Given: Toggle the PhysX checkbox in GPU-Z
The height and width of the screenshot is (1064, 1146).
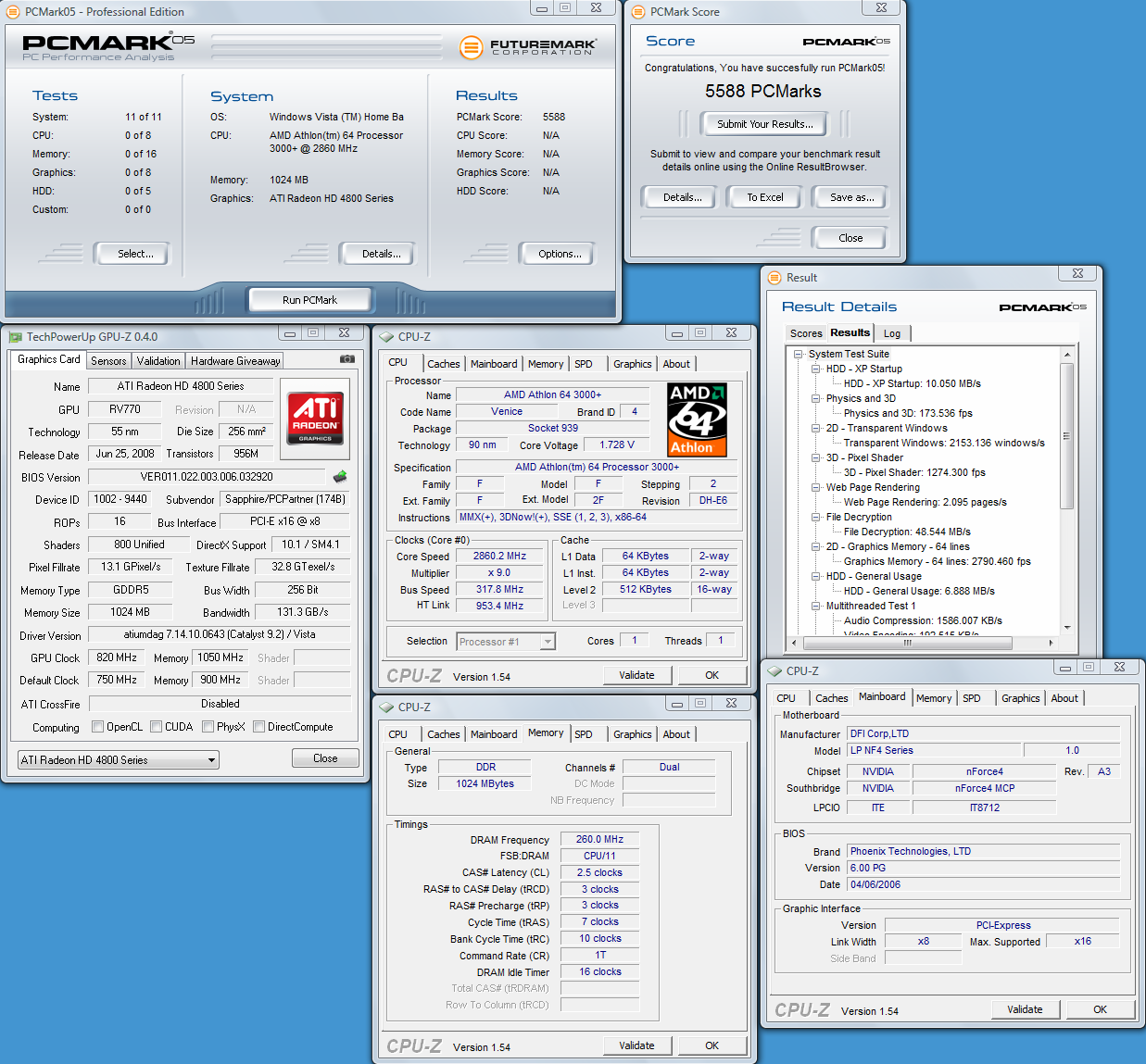Looking at the screenshot, I should [208, 727].
